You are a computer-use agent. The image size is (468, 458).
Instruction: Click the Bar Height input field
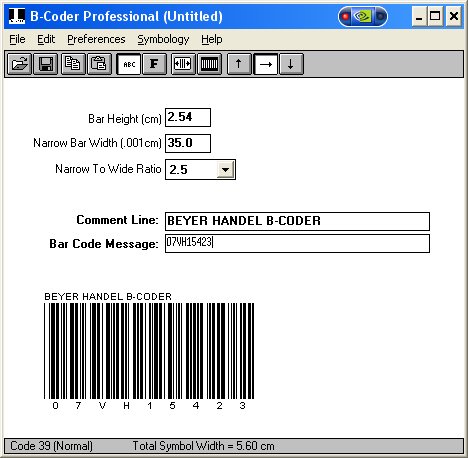(188, 117)
